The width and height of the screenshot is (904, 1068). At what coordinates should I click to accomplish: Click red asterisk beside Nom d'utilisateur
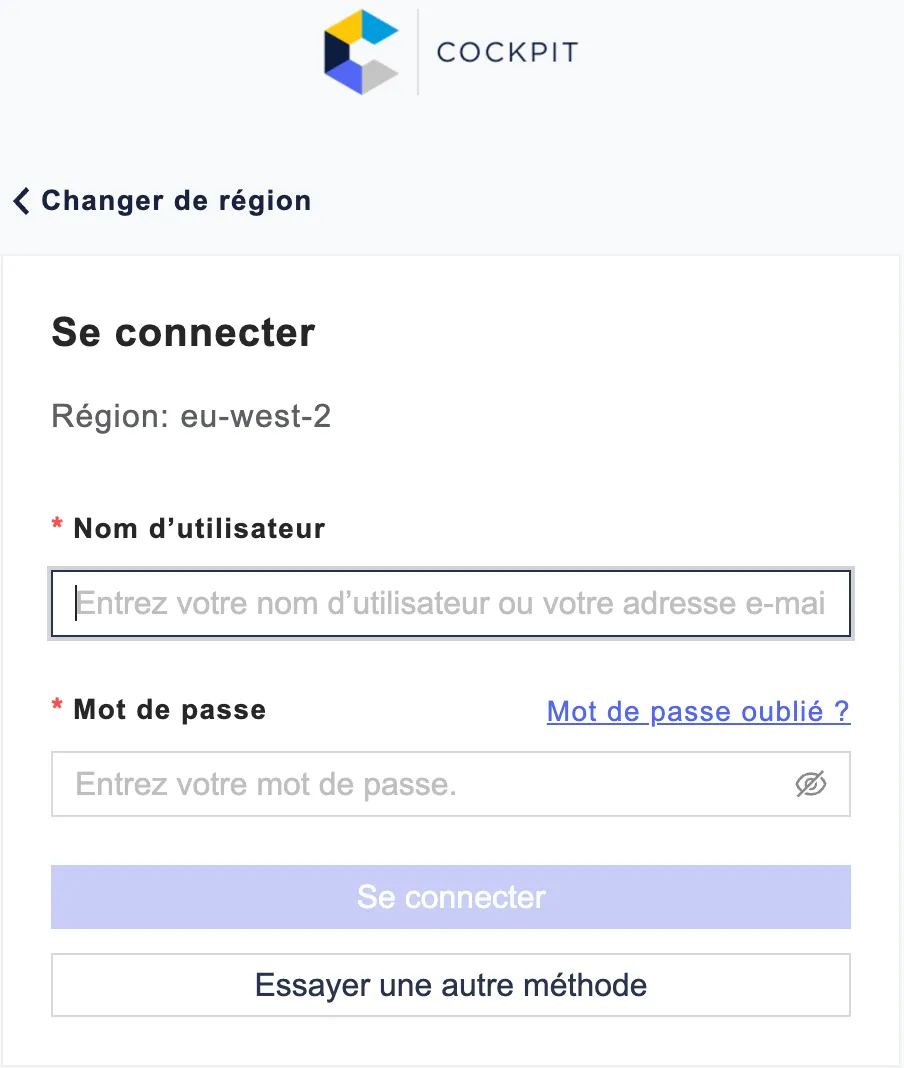pos(57,527)
